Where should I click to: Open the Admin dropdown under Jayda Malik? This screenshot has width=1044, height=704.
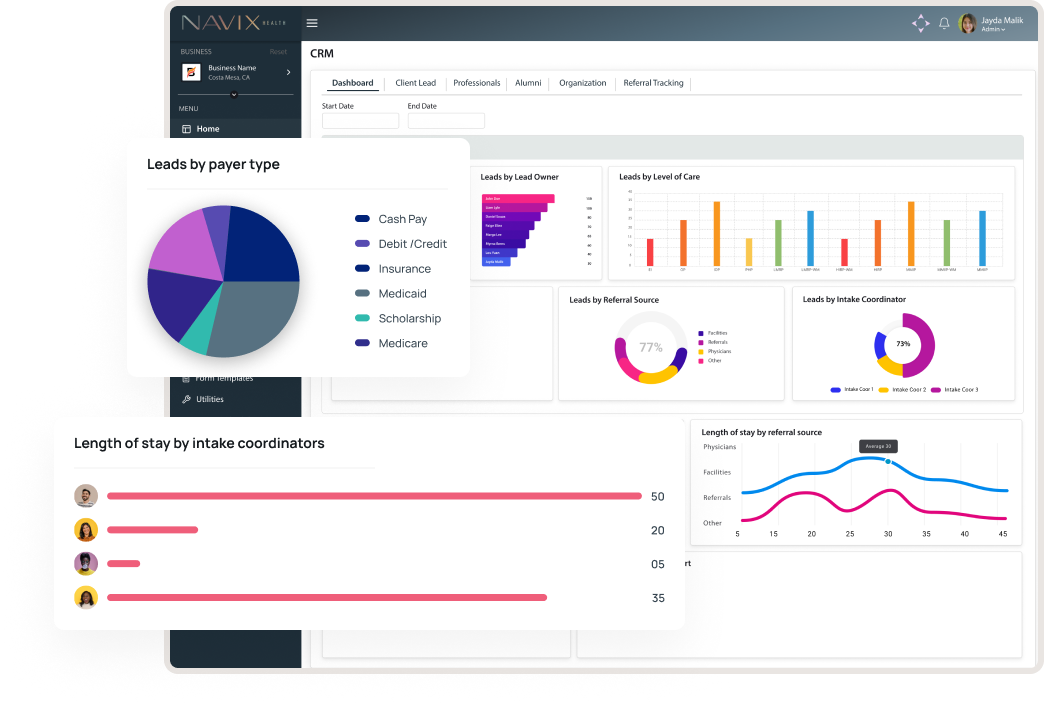click(993, 29)
